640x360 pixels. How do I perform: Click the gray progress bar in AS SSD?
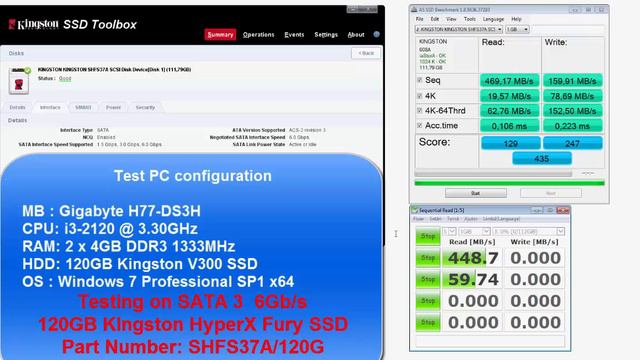pos(493,174)
